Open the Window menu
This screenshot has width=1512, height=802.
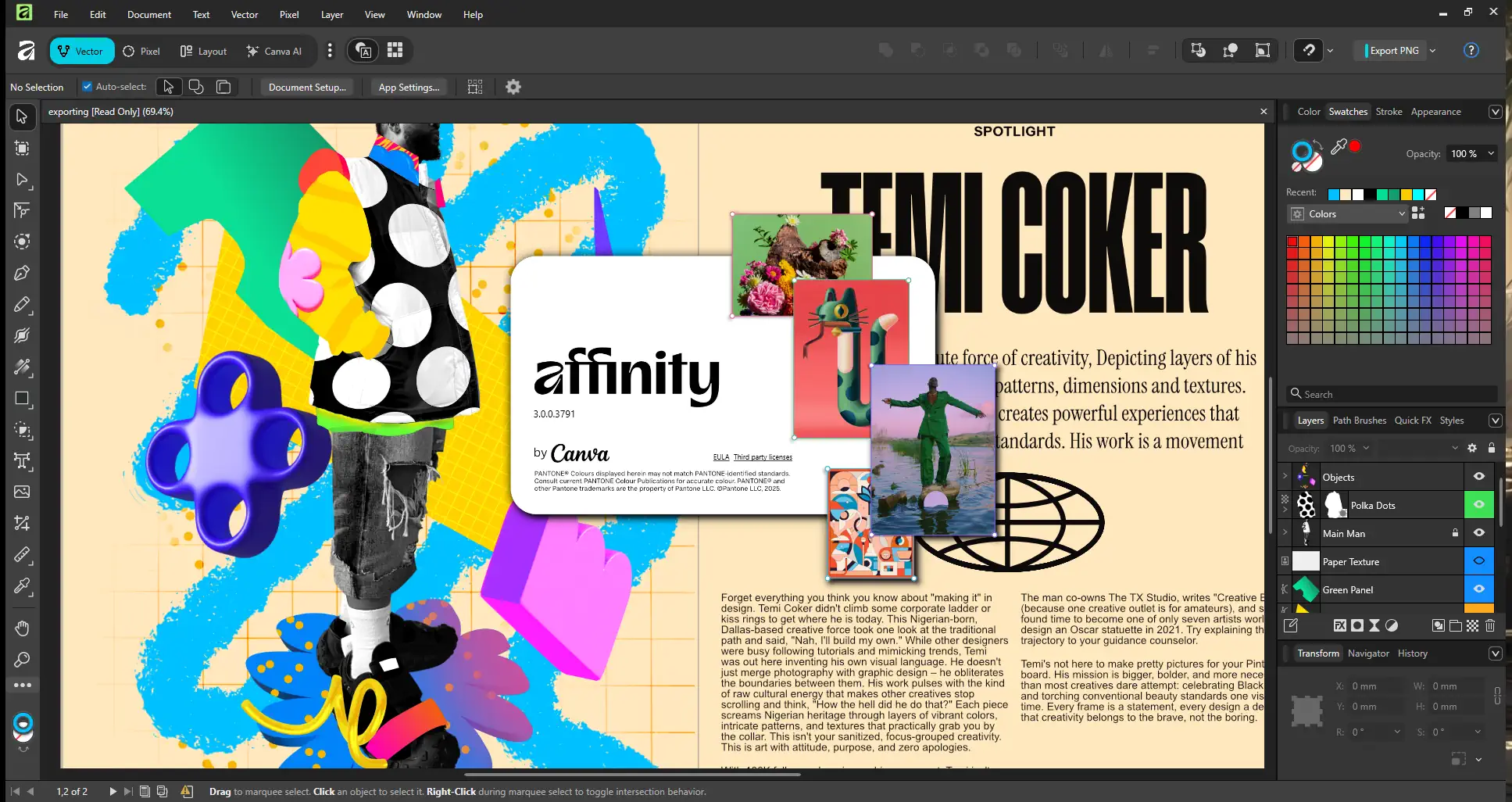click(424, 14)
